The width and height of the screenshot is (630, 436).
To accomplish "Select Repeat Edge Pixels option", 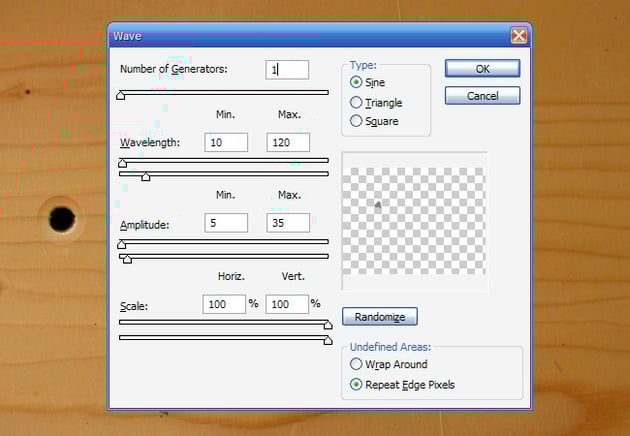I will tap(356, 384).
